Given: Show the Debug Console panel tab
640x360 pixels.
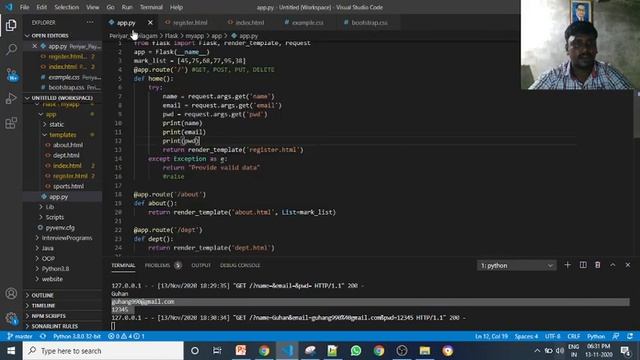Looking at the screenshot, I should pyautogui.click(x=240, y=265).
